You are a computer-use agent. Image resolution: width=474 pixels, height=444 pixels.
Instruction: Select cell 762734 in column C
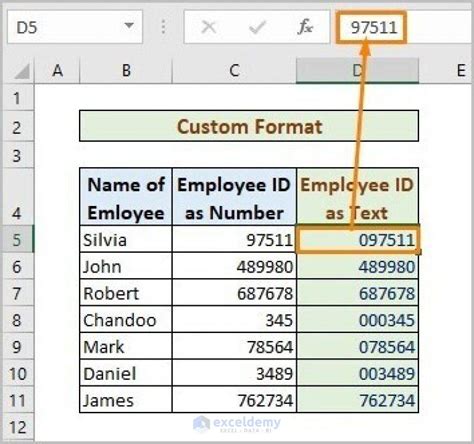click(234, 400)
